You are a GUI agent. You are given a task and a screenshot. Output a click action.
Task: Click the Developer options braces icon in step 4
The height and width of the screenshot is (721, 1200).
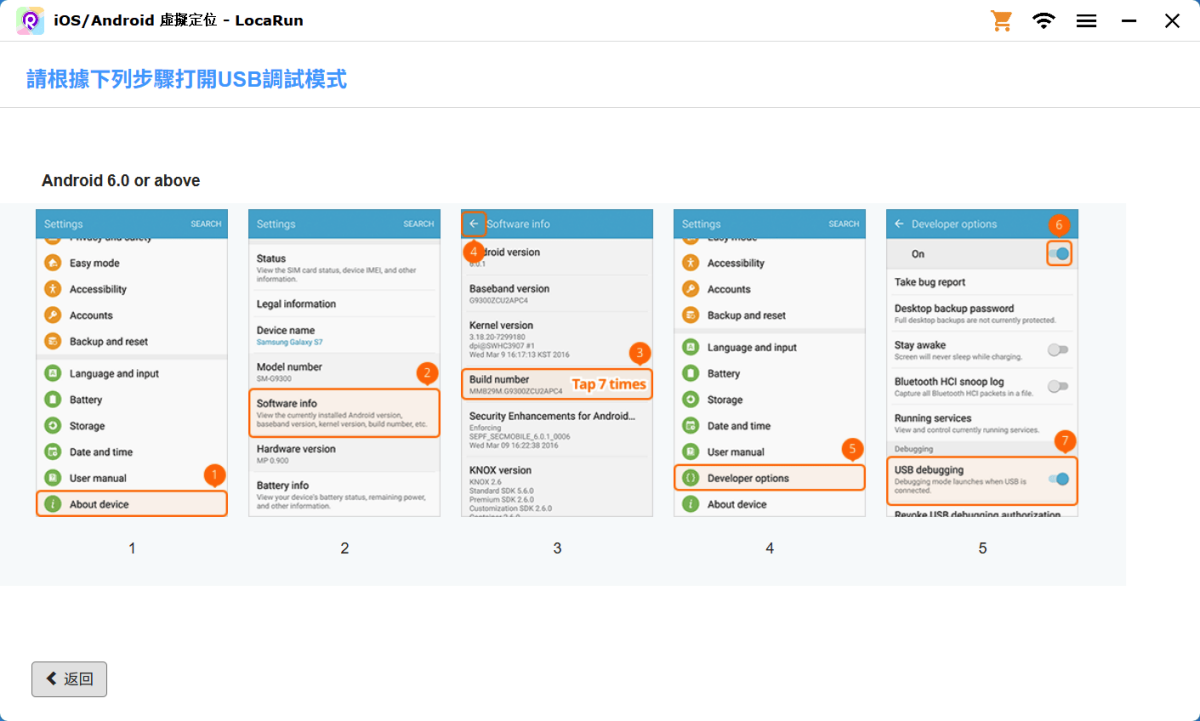[x=690, y=478]
